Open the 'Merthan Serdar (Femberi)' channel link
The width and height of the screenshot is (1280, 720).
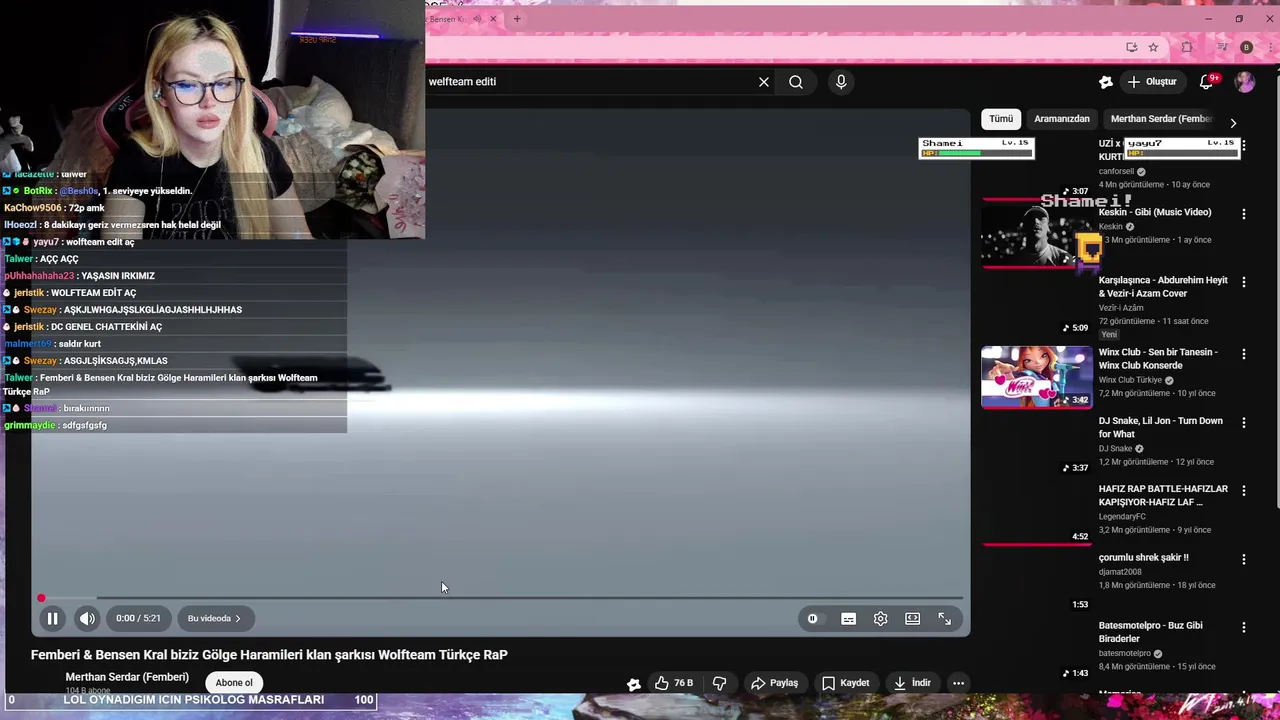127,677
